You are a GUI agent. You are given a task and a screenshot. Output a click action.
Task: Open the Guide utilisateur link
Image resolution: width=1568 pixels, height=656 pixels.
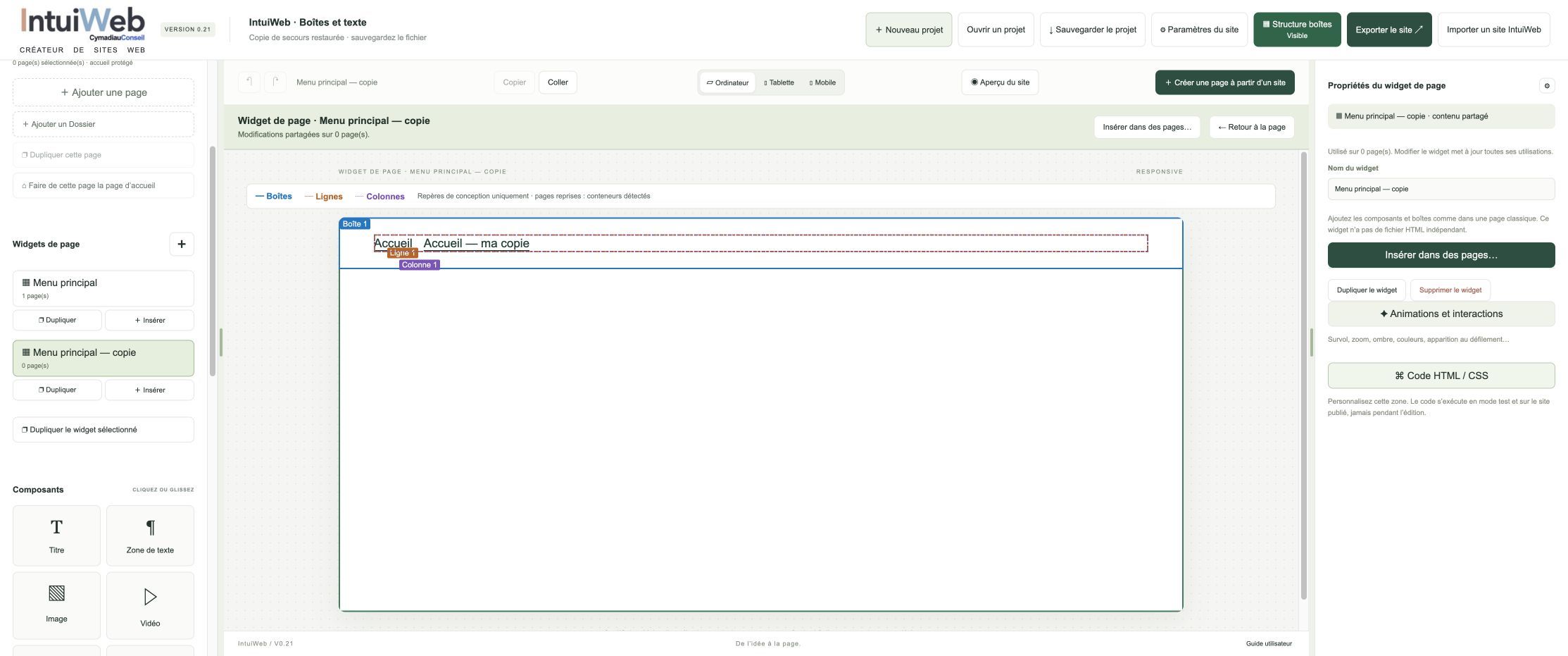(x=1269, y=643)
